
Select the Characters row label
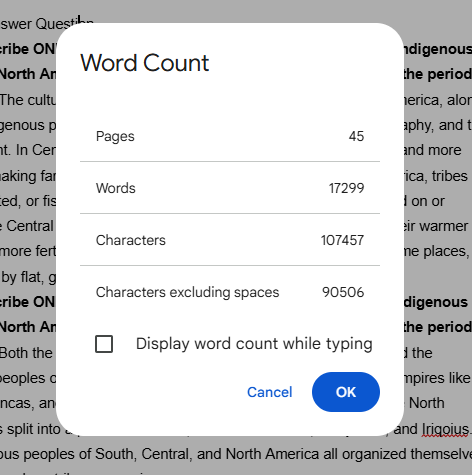point(131,240)
